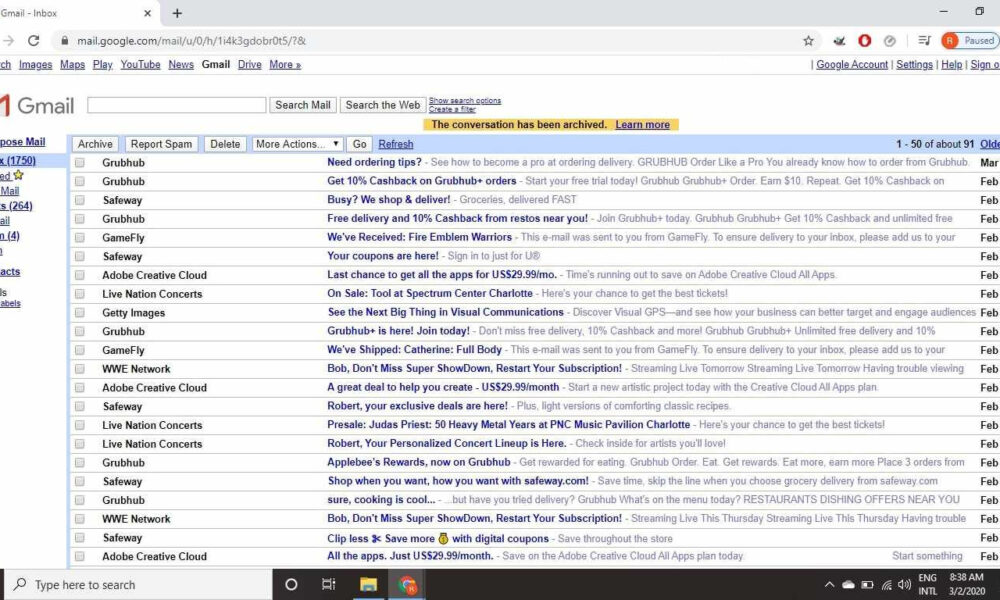Open the Settings link
This screenshot has height=600, width=1000.
pos(915,64)
